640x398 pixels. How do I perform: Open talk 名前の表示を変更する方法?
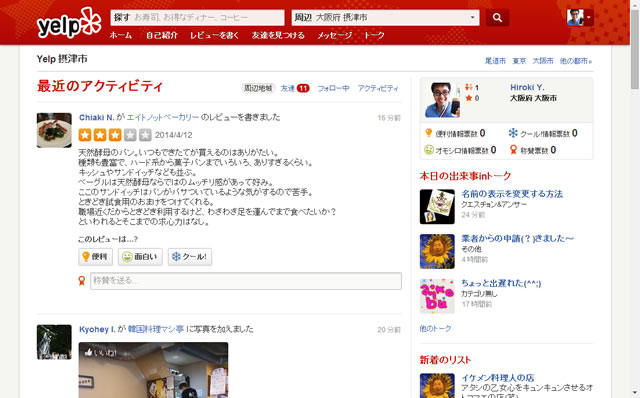tap(512, 194)
